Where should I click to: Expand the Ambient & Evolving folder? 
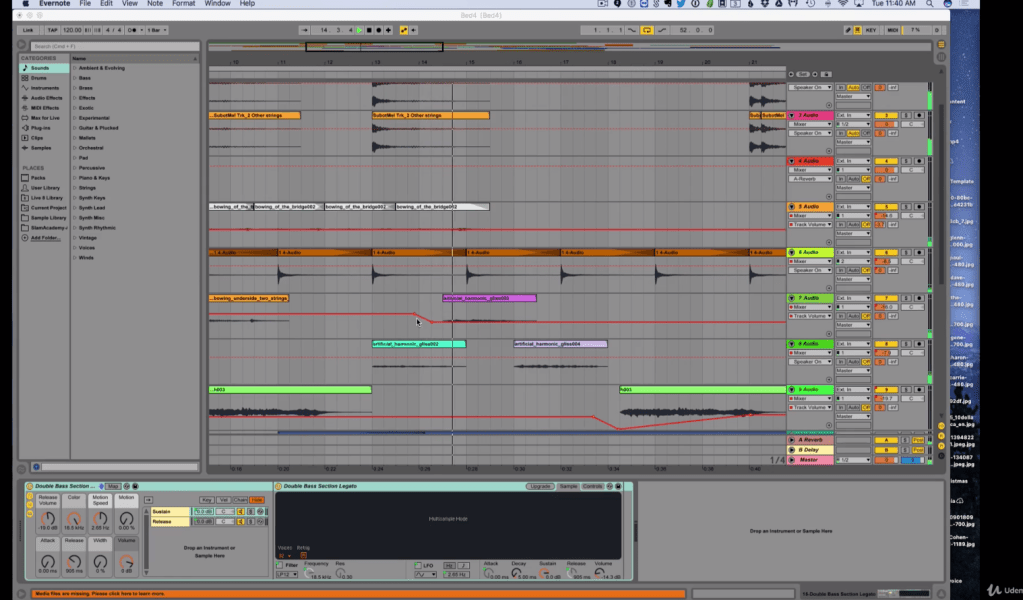point(74,68)
